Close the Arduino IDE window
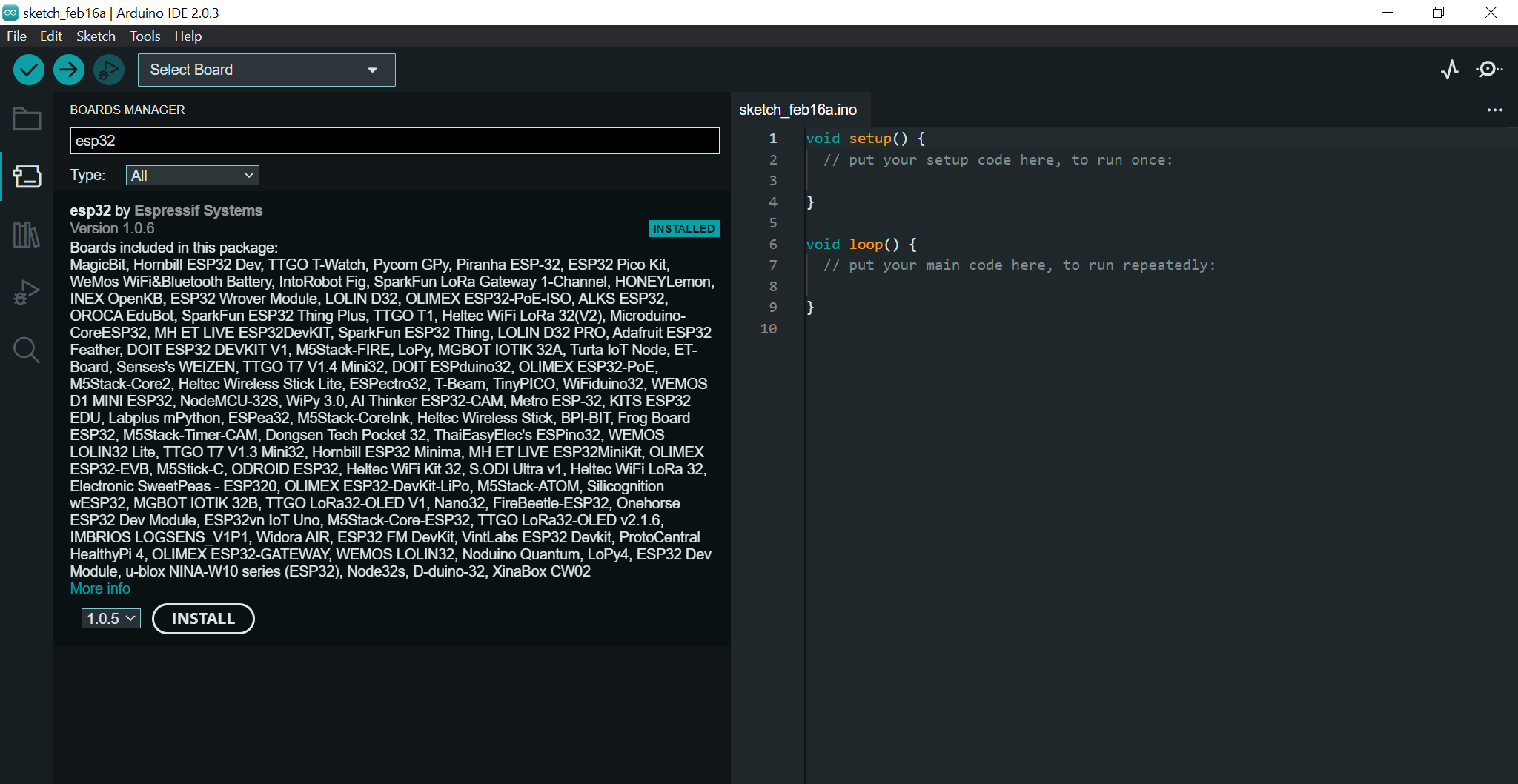 point(1491,13)
